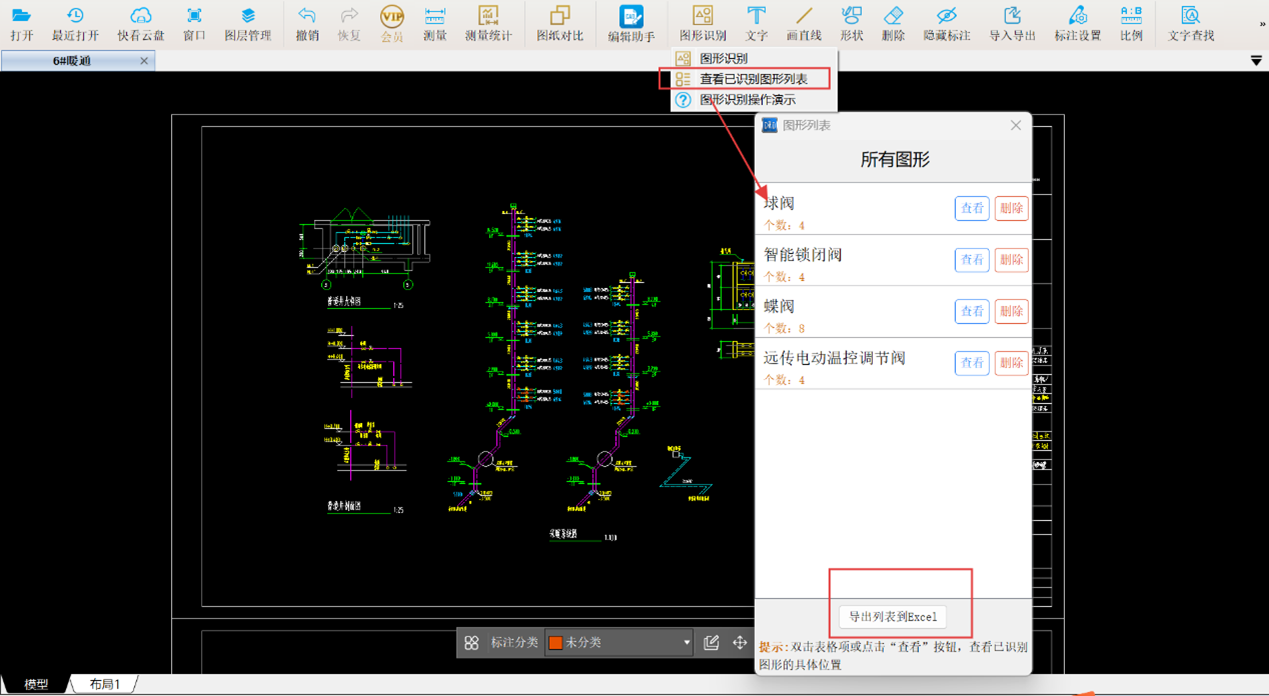Open 图层管理 layer manager
Image resolution: width=1269 pixels, height=696 pixels.
[247, 23]
